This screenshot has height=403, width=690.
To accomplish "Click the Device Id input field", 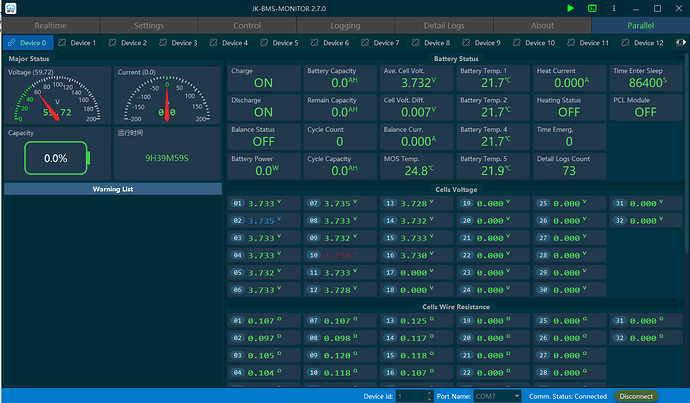I will (x=411, y=396).
